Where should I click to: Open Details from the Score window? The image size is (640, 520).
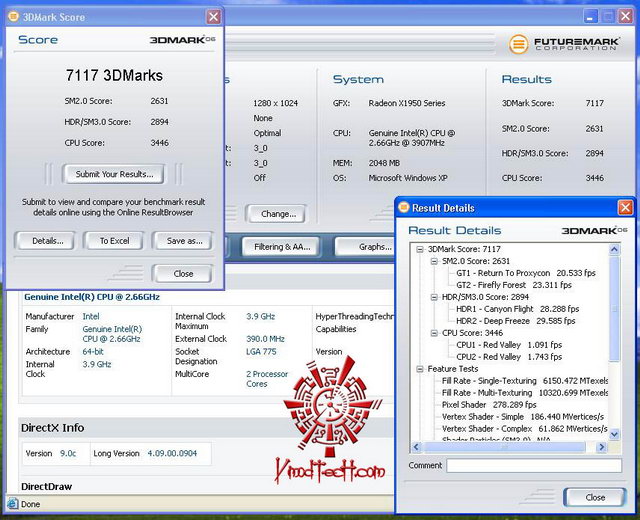coord(44,241)
